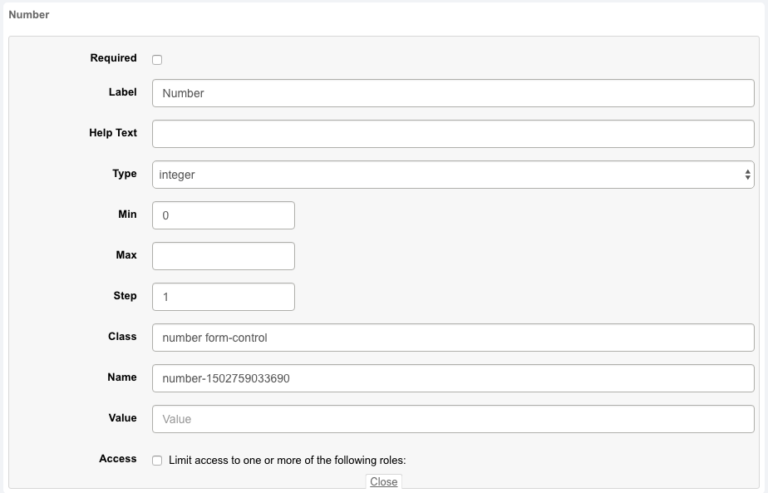Click the bold "Help Text" label
Screen dimensions: 768x493
click(x=113, y=132)
